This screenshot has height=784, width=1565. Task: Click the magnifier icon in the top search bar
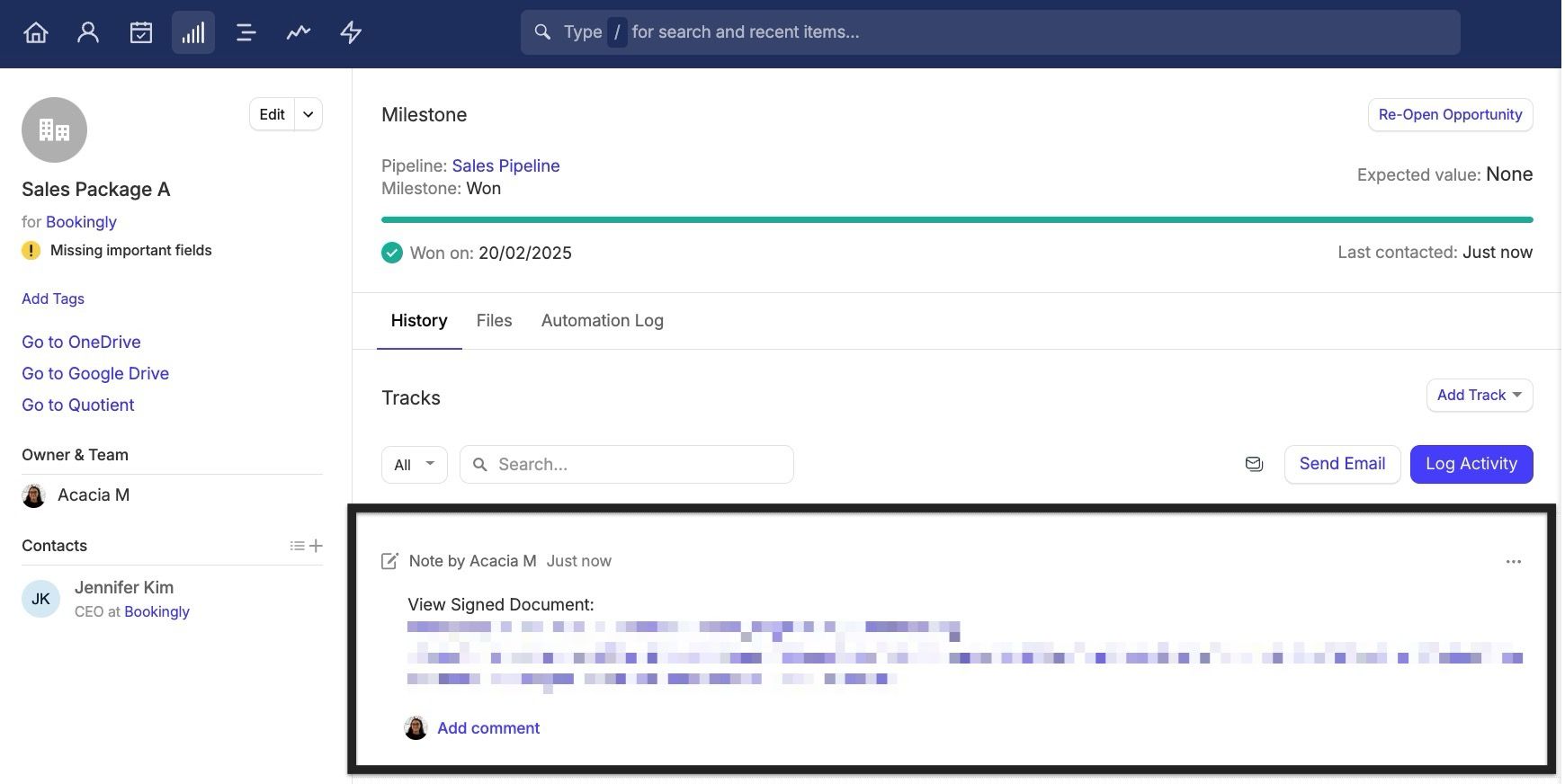[x=542, y=32]
